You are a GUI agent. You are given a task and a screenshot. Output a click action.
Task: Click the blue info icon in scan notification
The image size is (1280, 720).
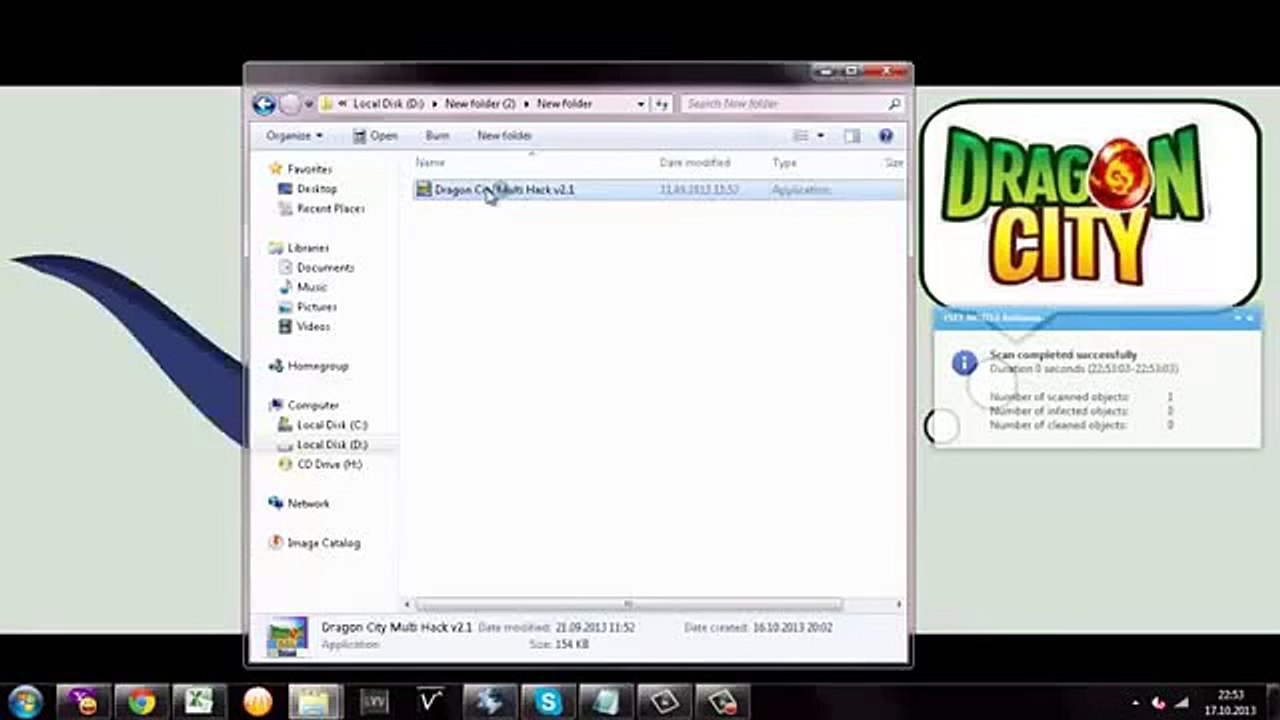(x=964, y=363)
